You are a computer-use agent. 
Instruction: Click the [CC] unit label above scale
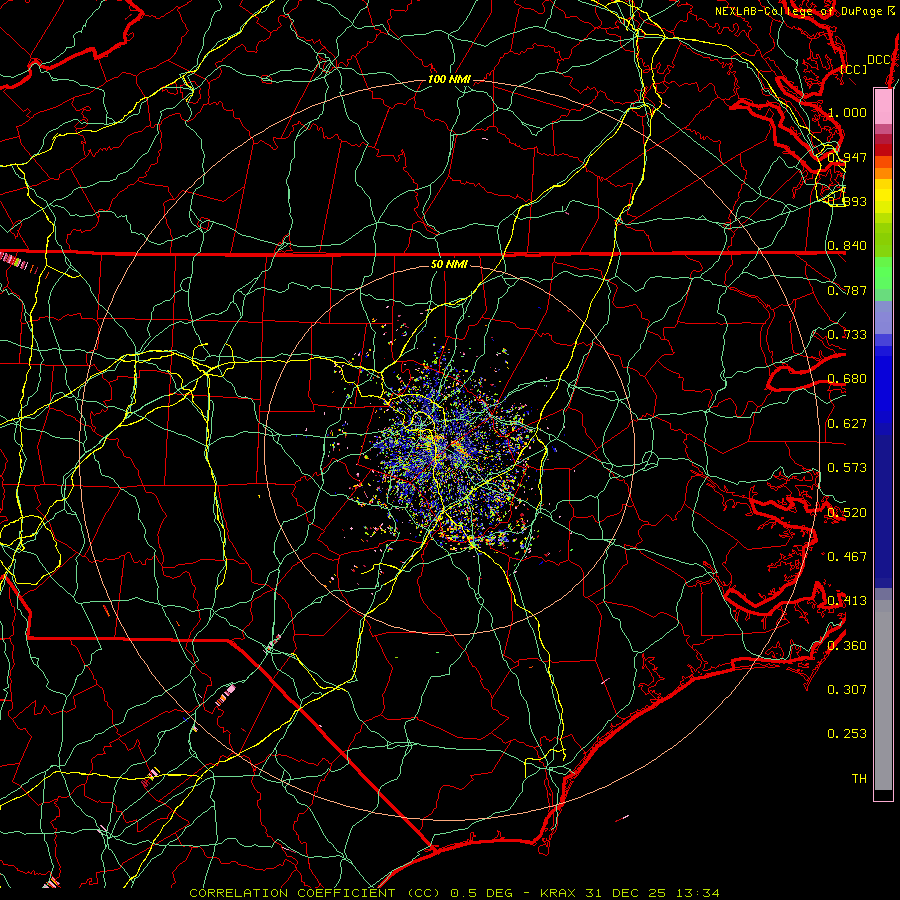[x=854, y=69]
